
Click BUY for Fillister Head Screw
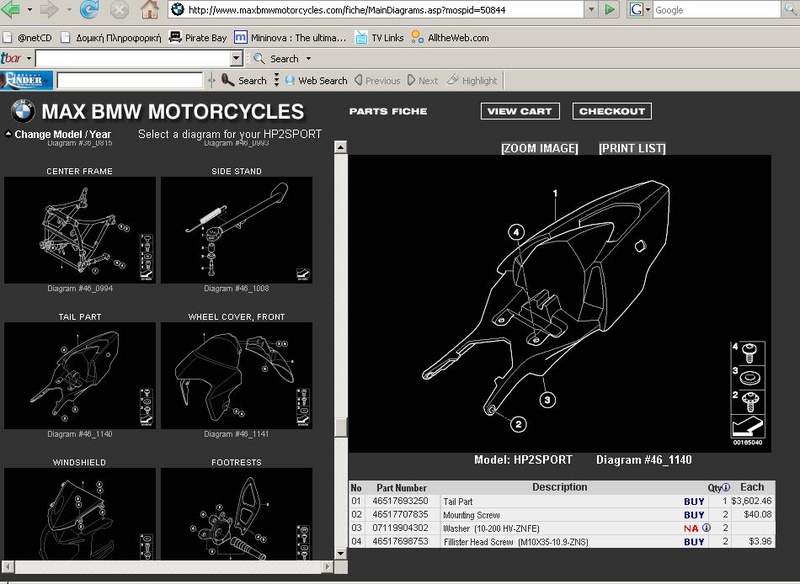694,542
